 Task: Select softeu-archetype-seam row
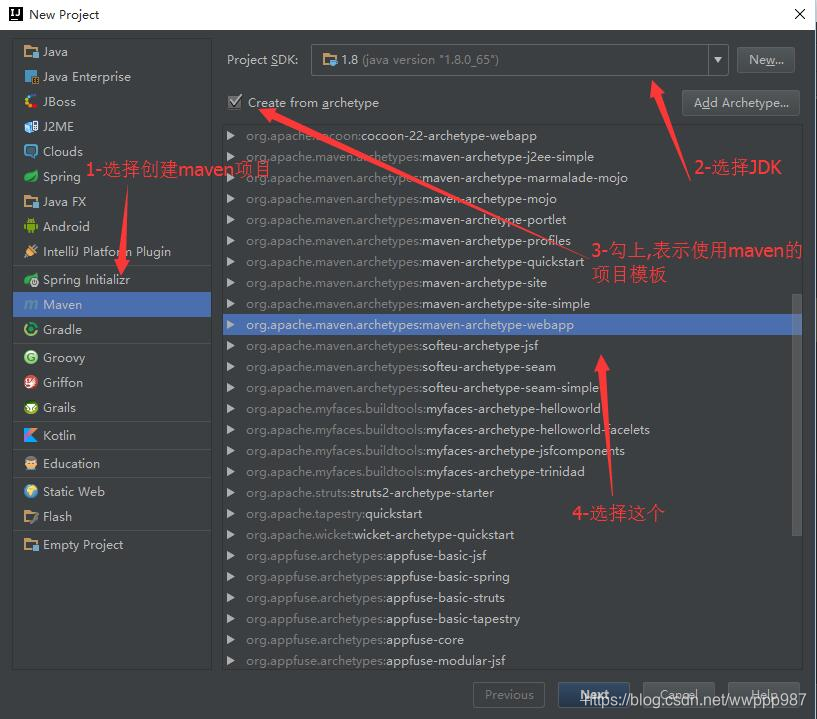(x=512, y=367)
